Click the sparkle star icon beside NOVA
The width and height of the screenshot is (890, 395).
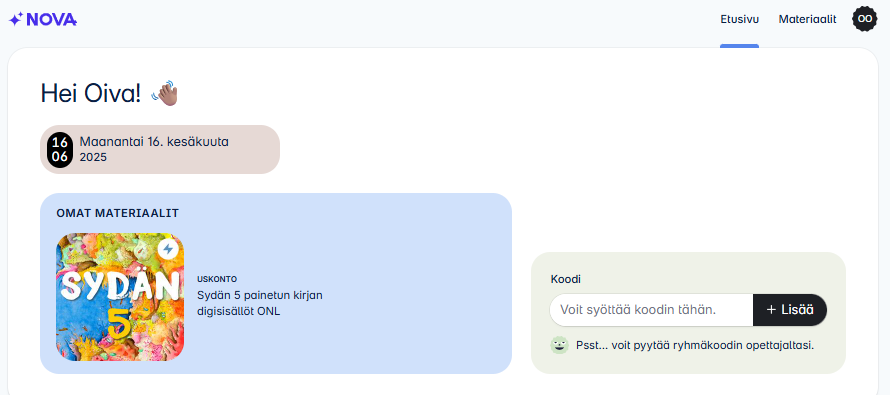pos(16,19)
